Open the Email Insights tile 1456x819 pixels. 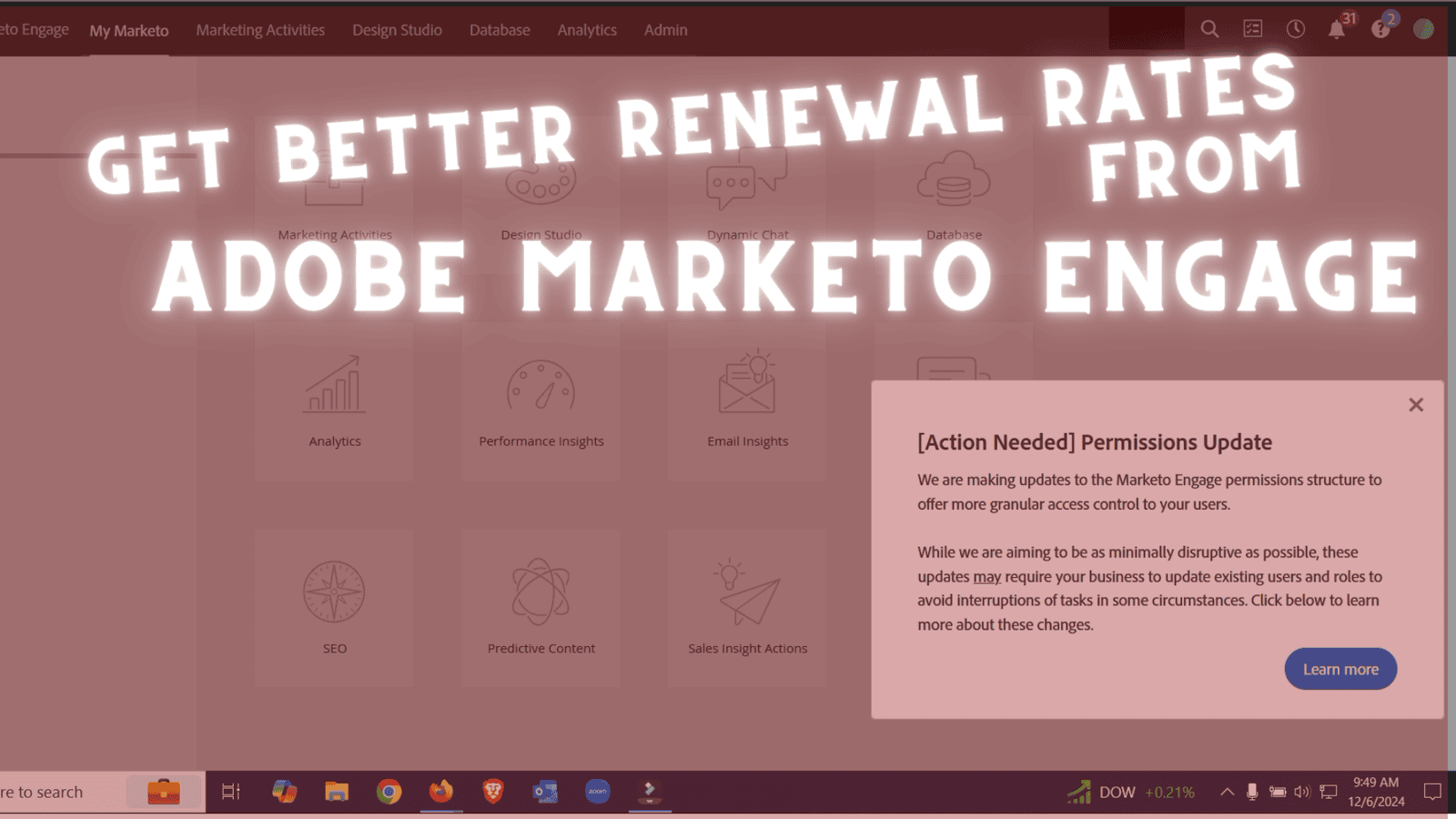pyautogui.click(x=747, y=405)
